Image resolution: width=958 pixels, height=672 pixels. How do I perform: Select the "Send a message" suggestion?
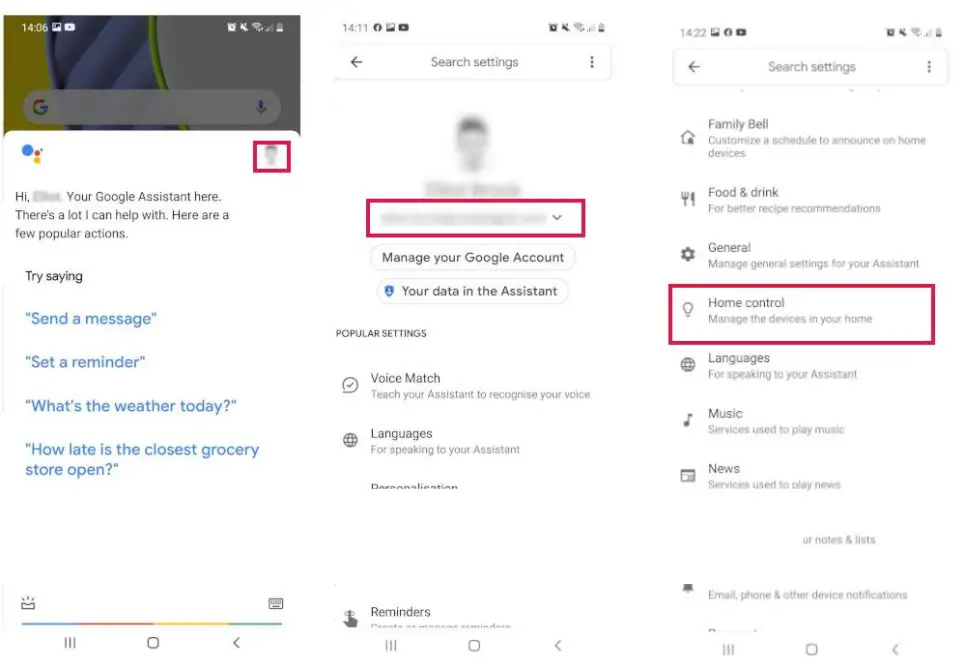pos(90,318)
